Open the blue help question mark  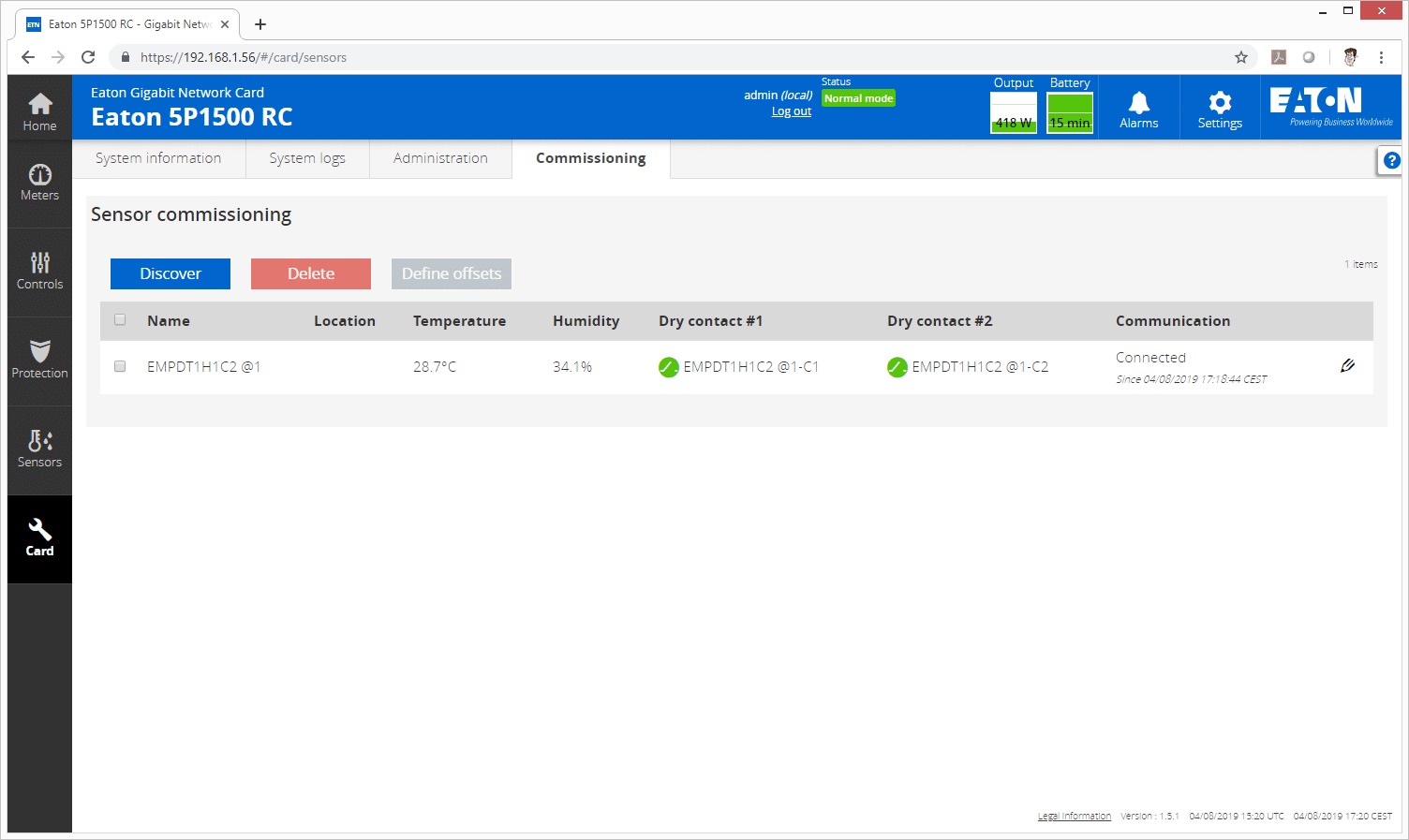[1391, 160]
